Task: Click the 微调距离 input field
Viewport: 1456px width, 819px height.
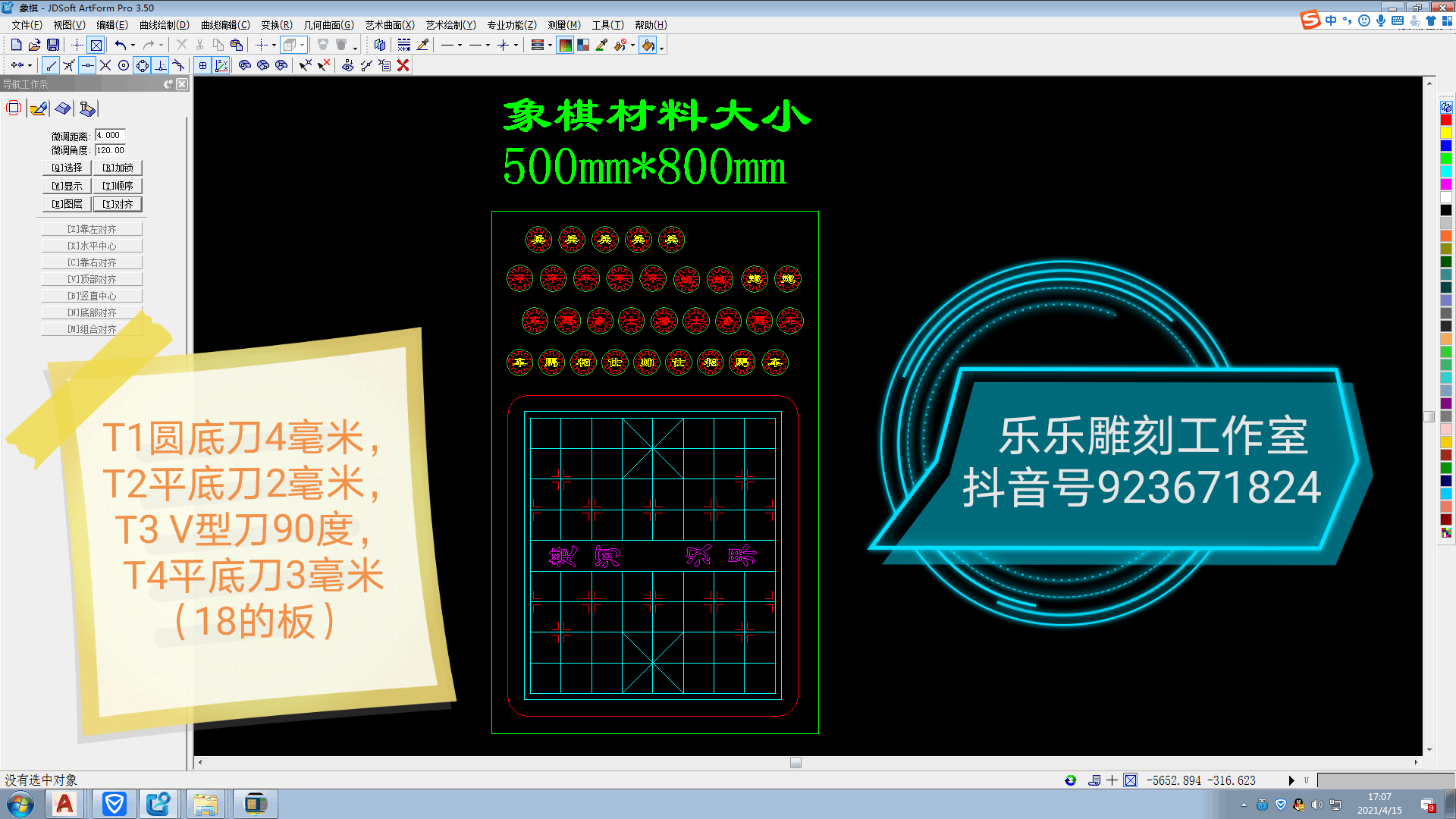Action: point(110,136)
